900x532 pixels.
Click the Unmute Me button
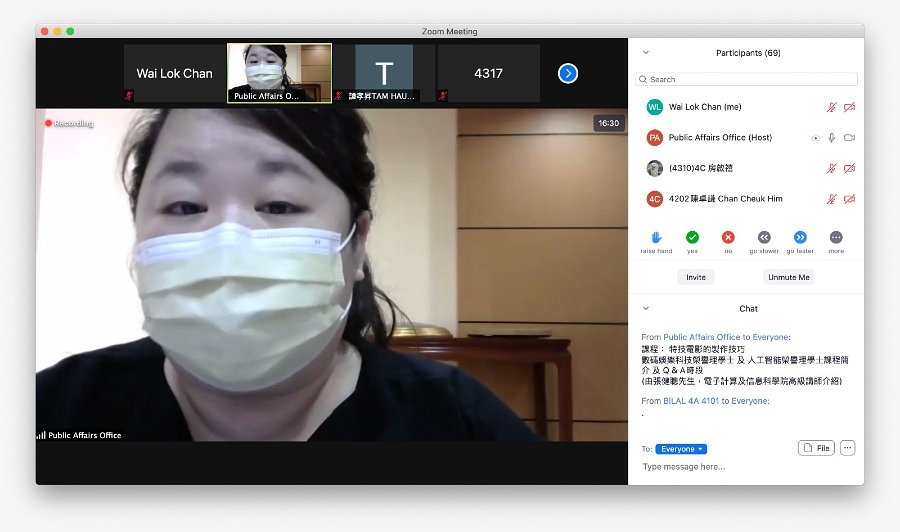click(789, 277)
